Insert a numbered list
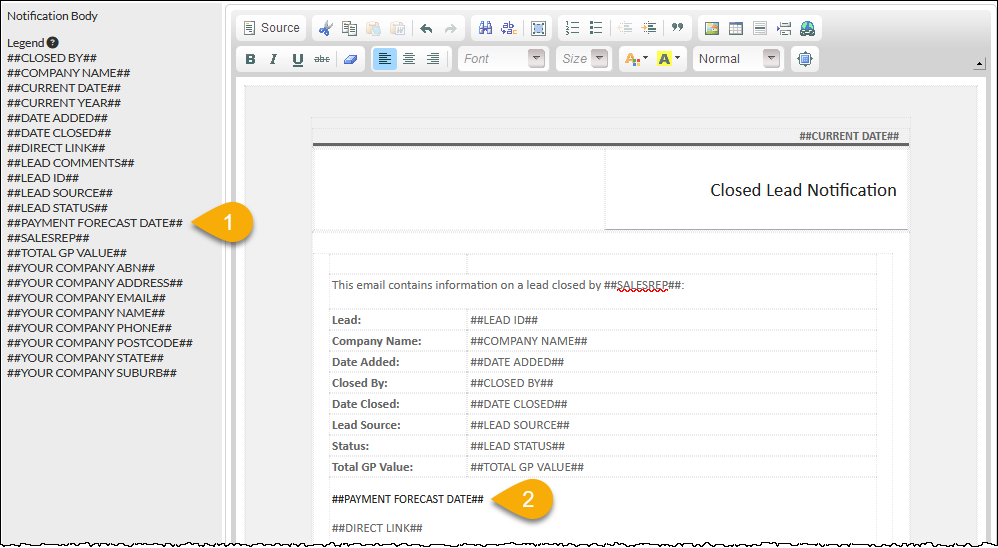This screenshot has height=548, width=998. 572,28
